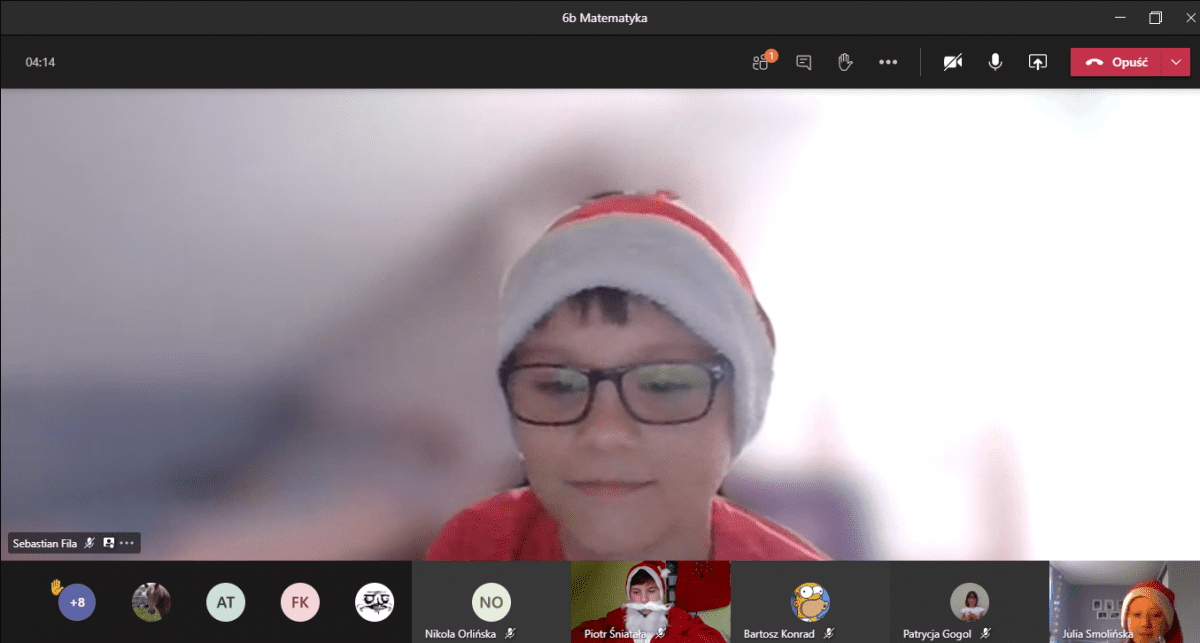Show the +8 overflow participants
Viewport: 1200px width, 643px height.
point(77,603)
